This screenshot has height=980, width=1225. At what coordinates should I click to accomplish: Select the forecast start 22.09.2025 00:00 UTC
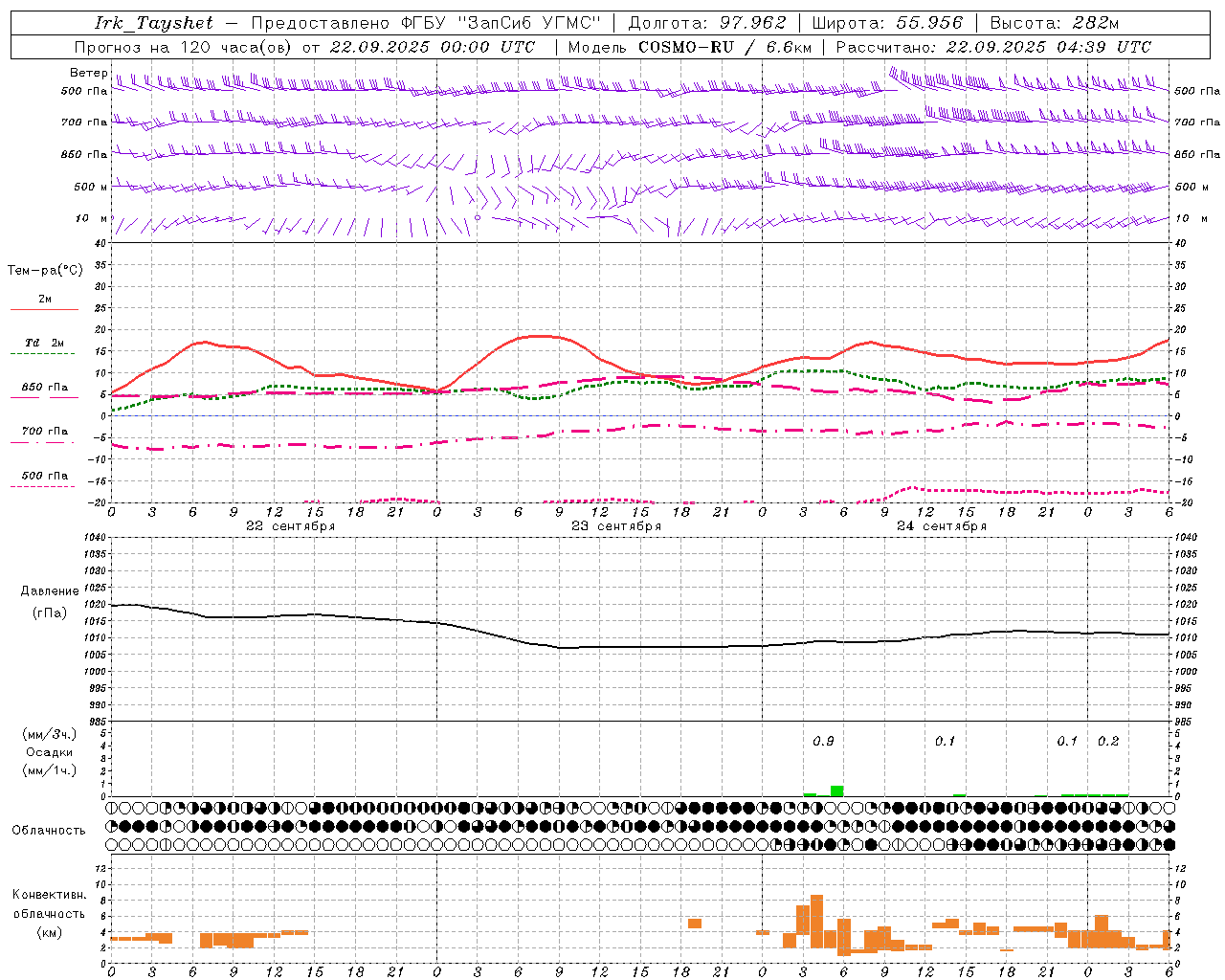433,47
